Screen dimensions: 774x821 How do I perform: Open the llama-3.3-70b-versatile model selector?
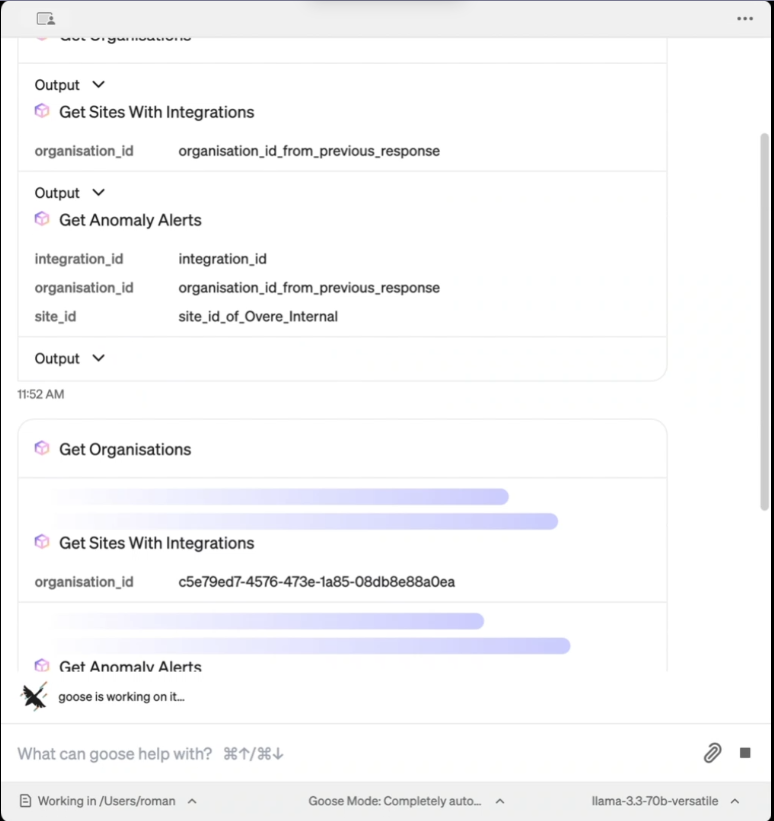point(665,801)
